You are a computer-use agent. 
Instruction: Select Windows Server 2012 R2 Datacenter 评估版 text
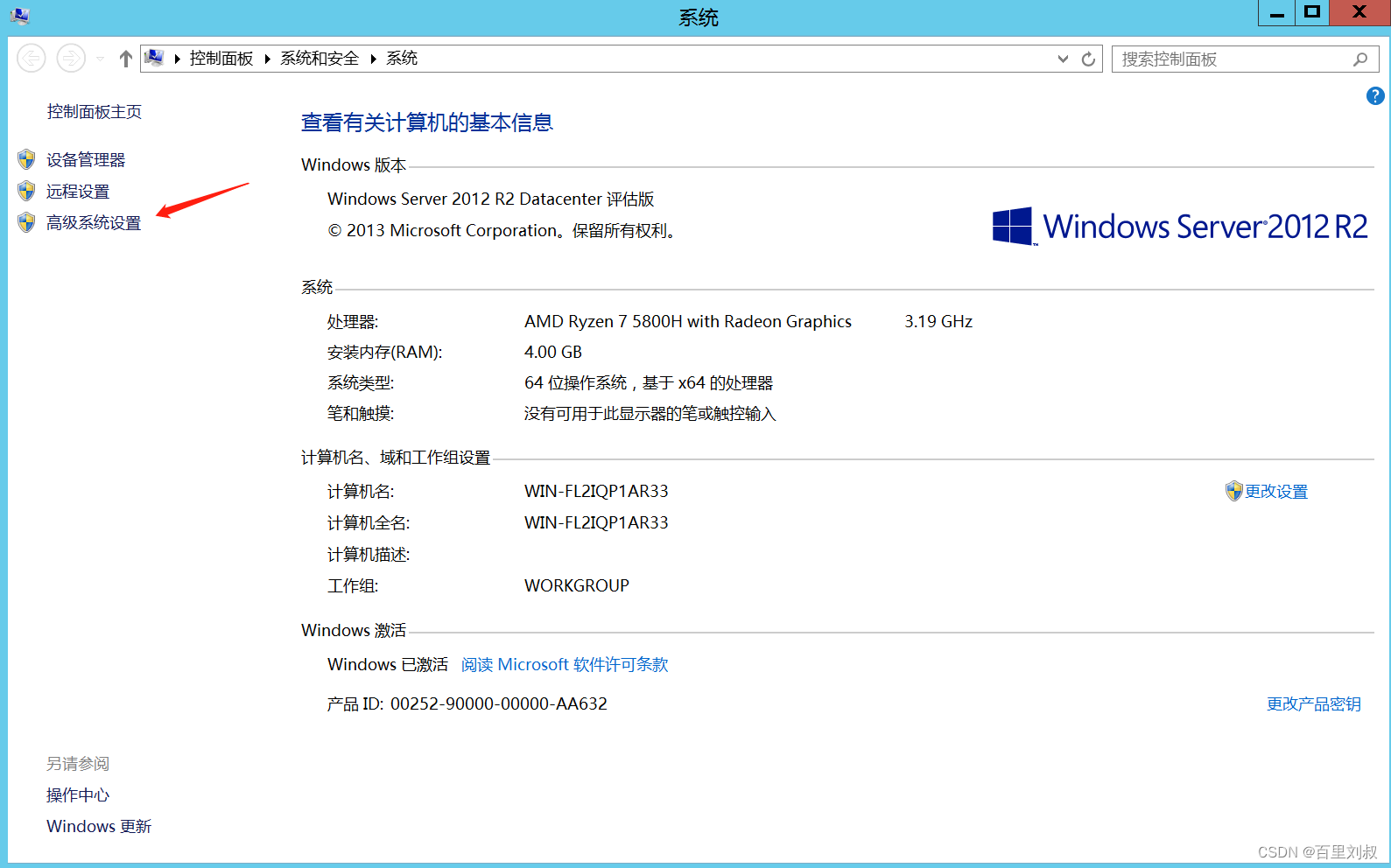491,199
